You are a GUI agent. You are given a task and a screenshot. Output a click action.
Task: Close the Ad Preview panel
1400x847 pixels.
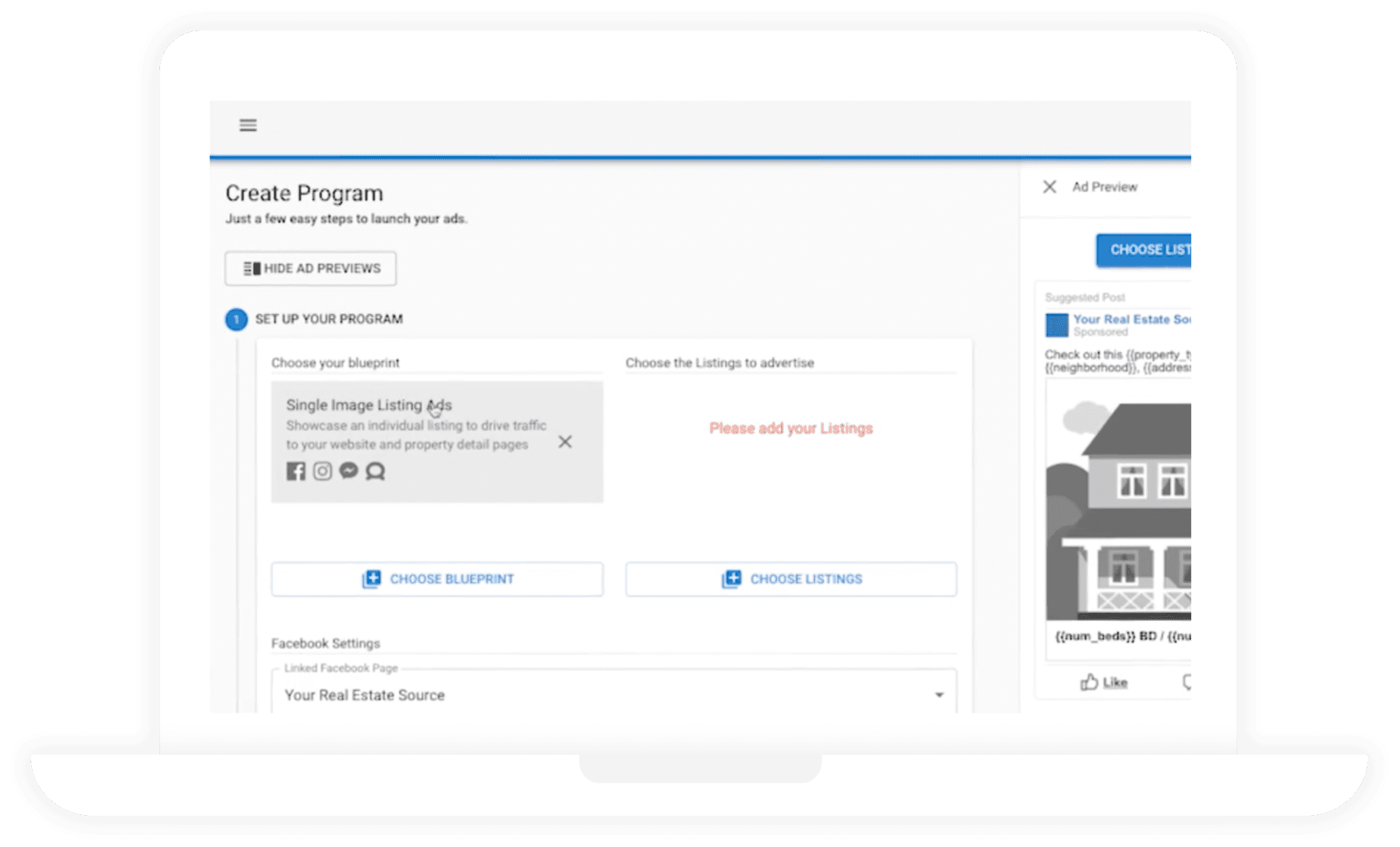[x=1049, y=187]
